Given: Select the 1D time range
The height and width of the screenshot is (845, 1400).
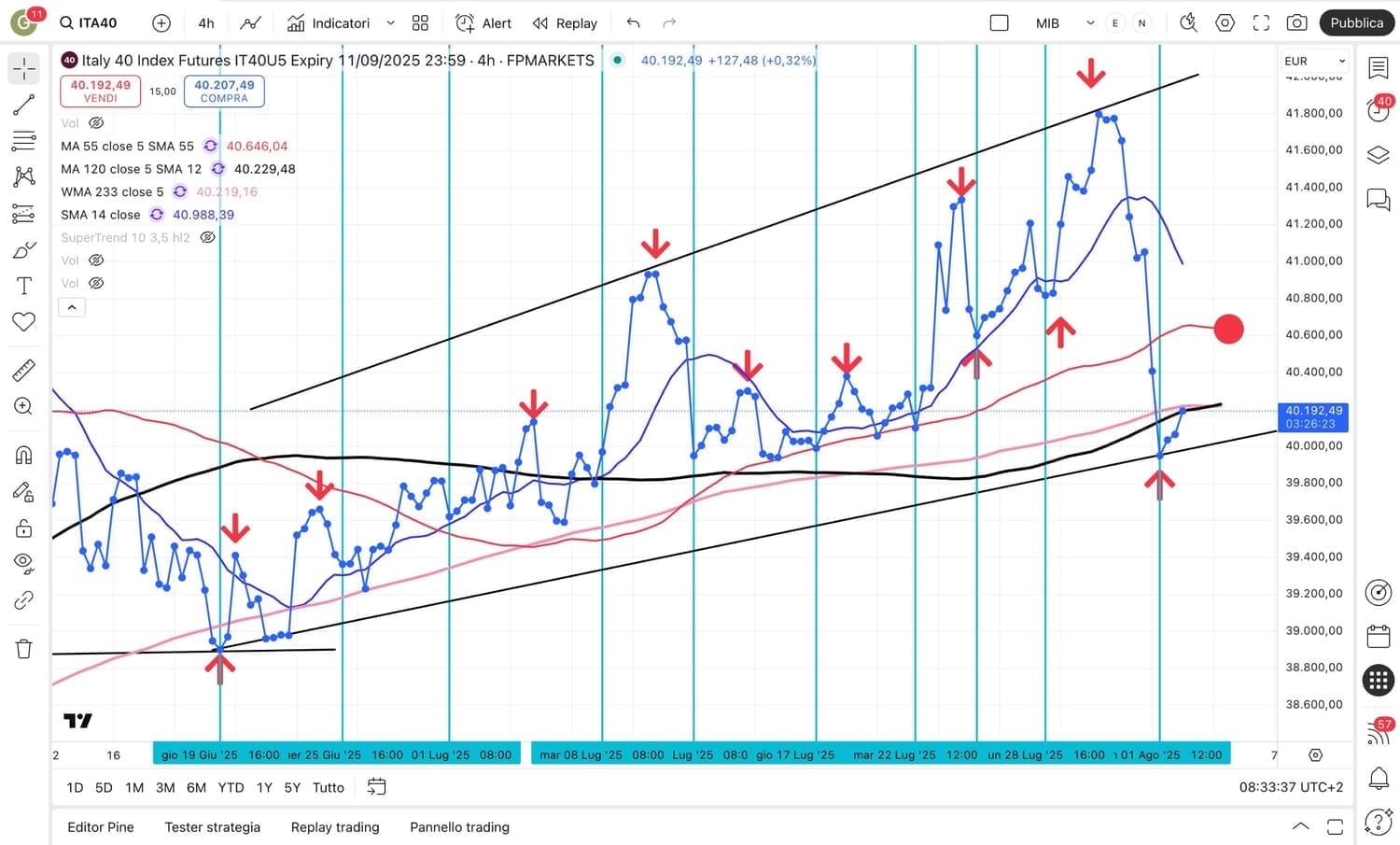Looking at the screenshot, I should click(75, 787).
